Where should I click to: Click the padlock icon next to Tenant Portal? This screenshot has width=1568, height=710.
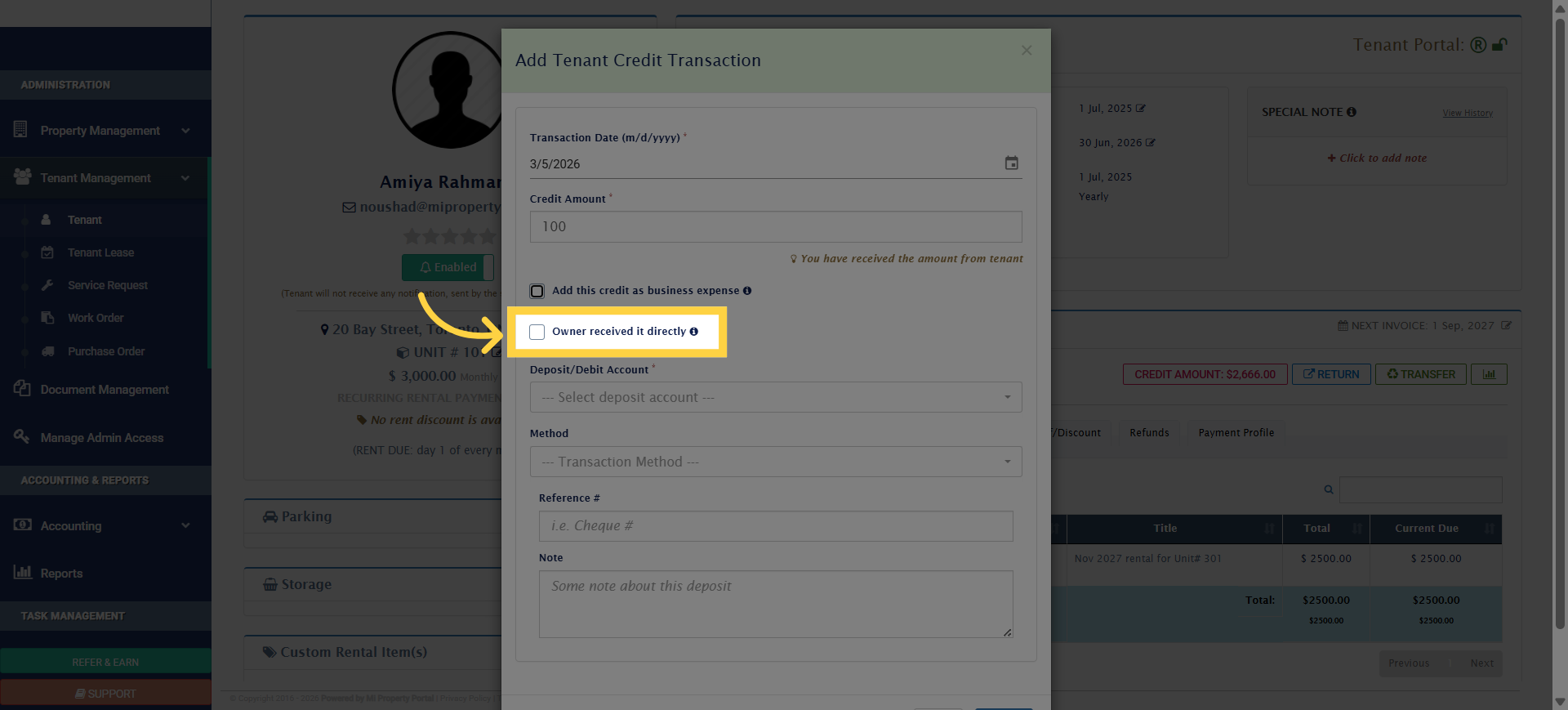click(1499, 45)
